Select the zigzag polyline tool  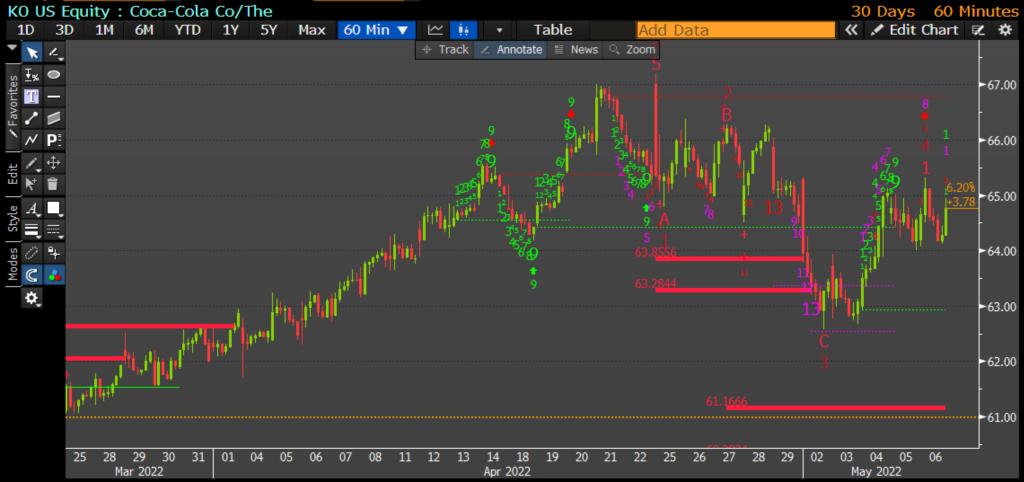[x=31, y=140]
